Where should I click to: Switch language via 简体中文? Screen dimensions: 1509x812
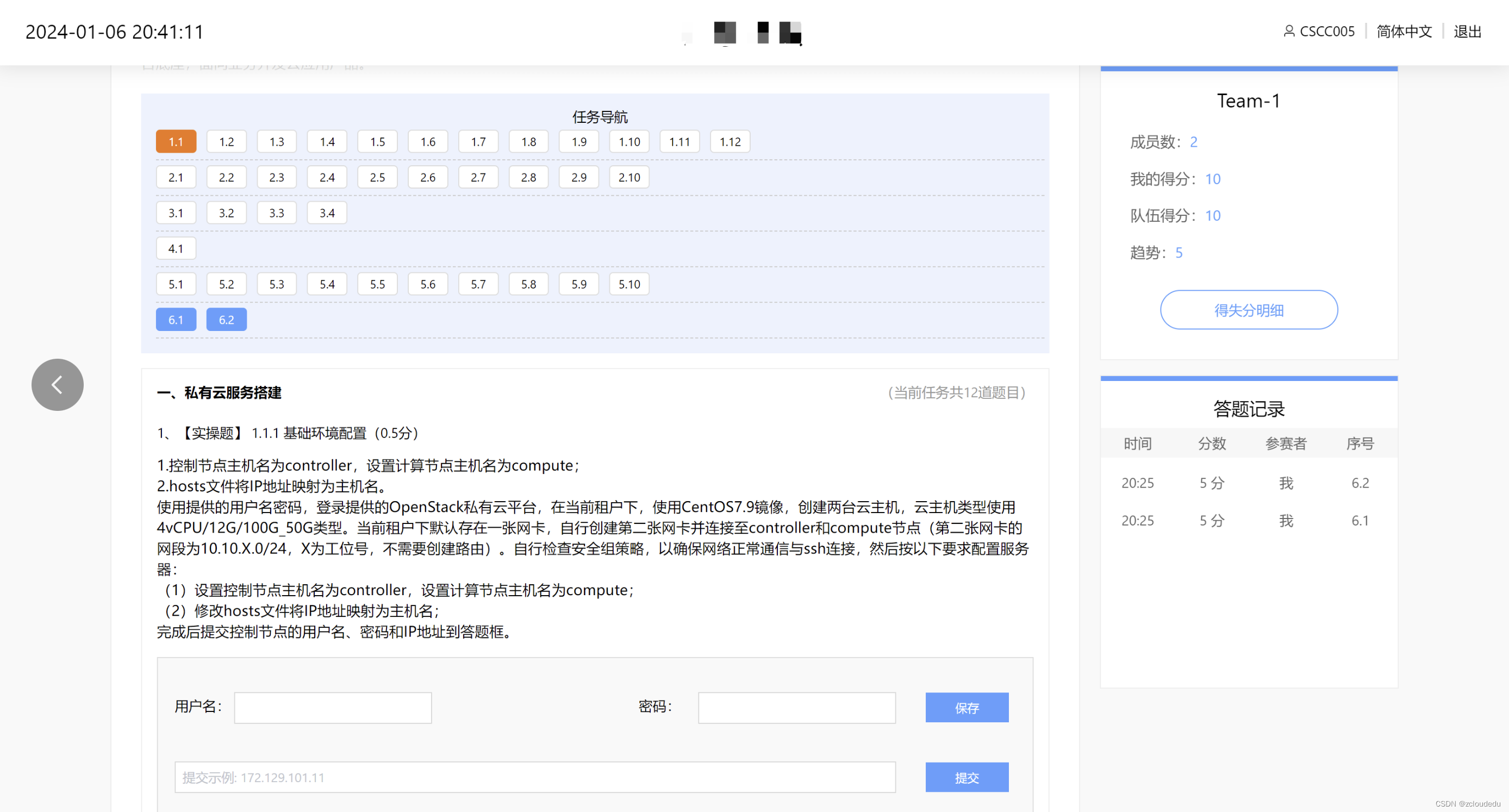[x=1404, y=31]
